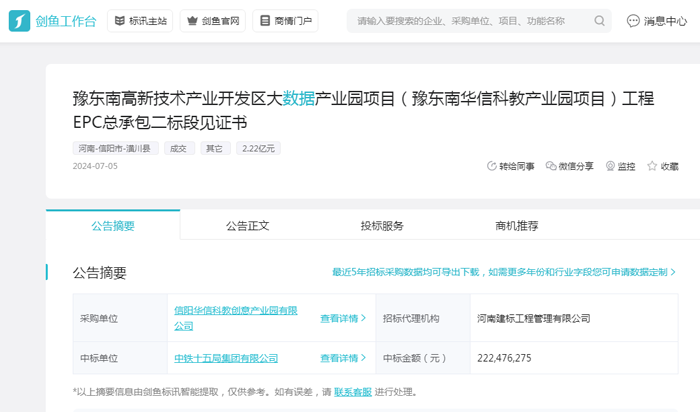Switch to 商机推荐 tab
Screen dimensions: 700x412
click(x=516, y=226)
